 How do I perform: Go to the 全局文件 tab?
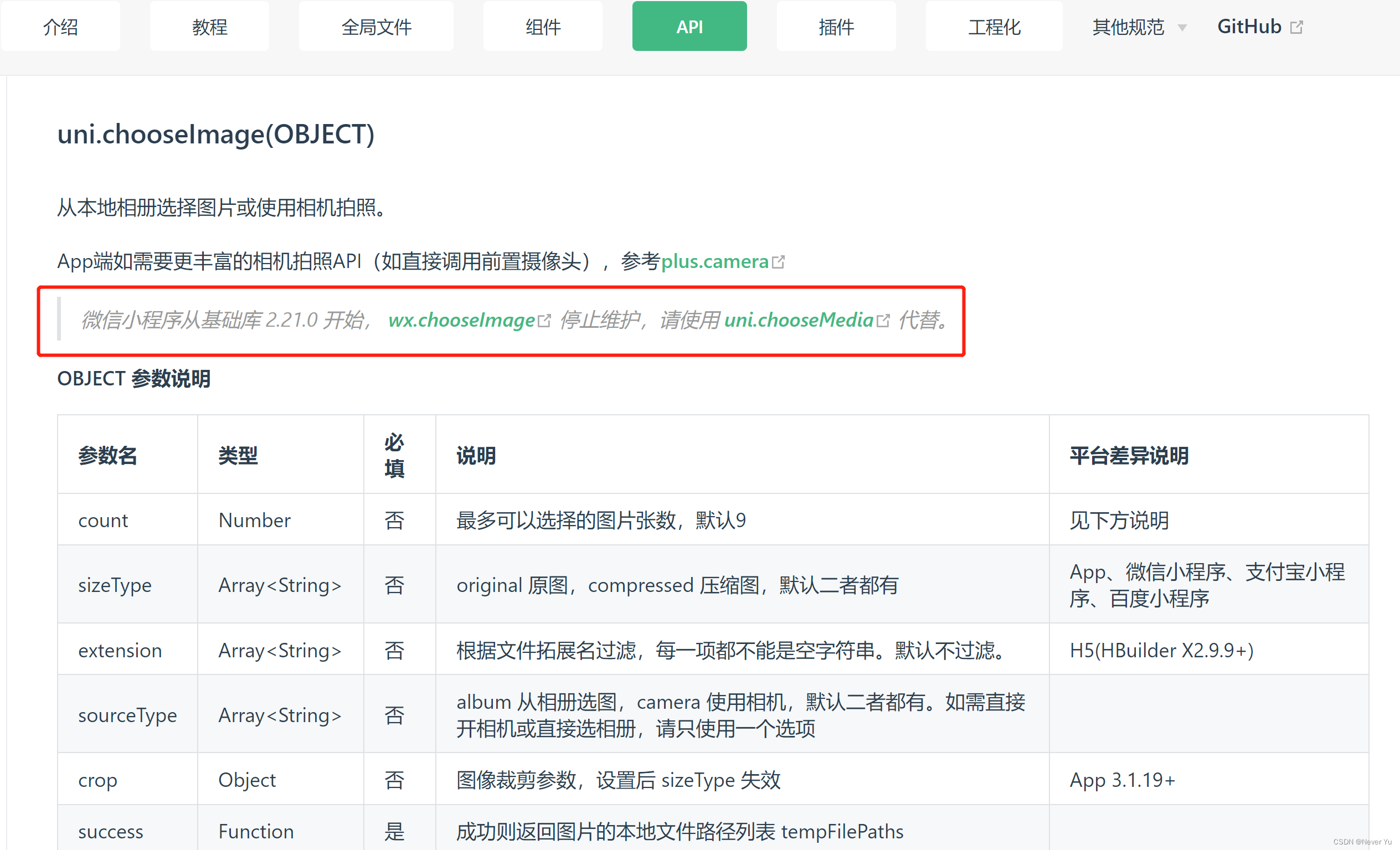(x=376, y=27)
